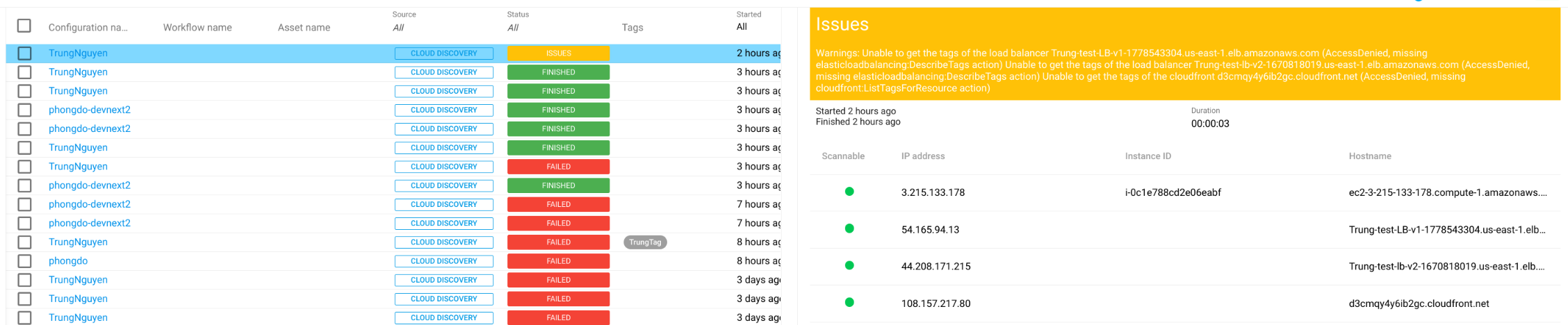Viewport: 1568px width, 325px height.
Task: Click the yellow ISSUES status badge
Action: tap(557, 53)
